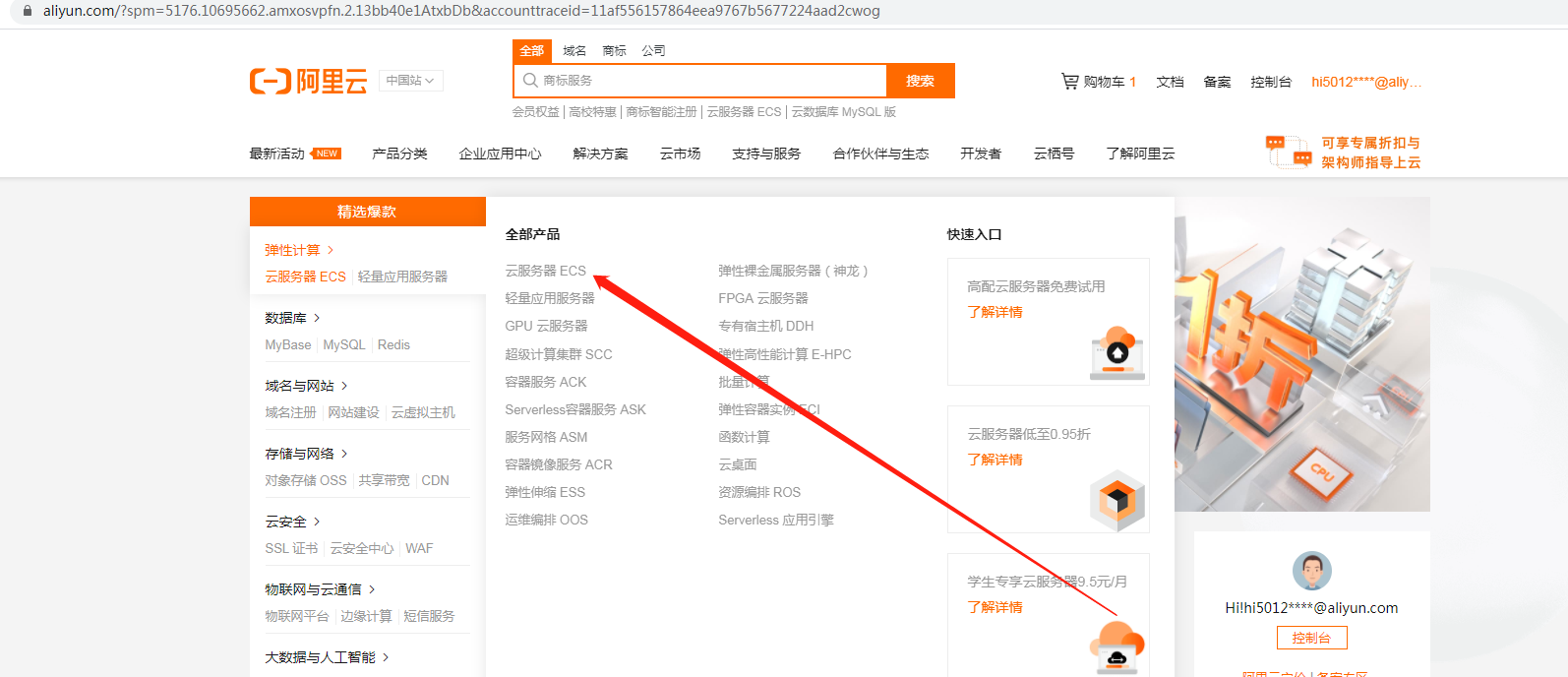This screenshot has height=677, width=1568.
Task: Open the 中国站 region dropdown
Action: pyautogui.click(x=410, y=81)
